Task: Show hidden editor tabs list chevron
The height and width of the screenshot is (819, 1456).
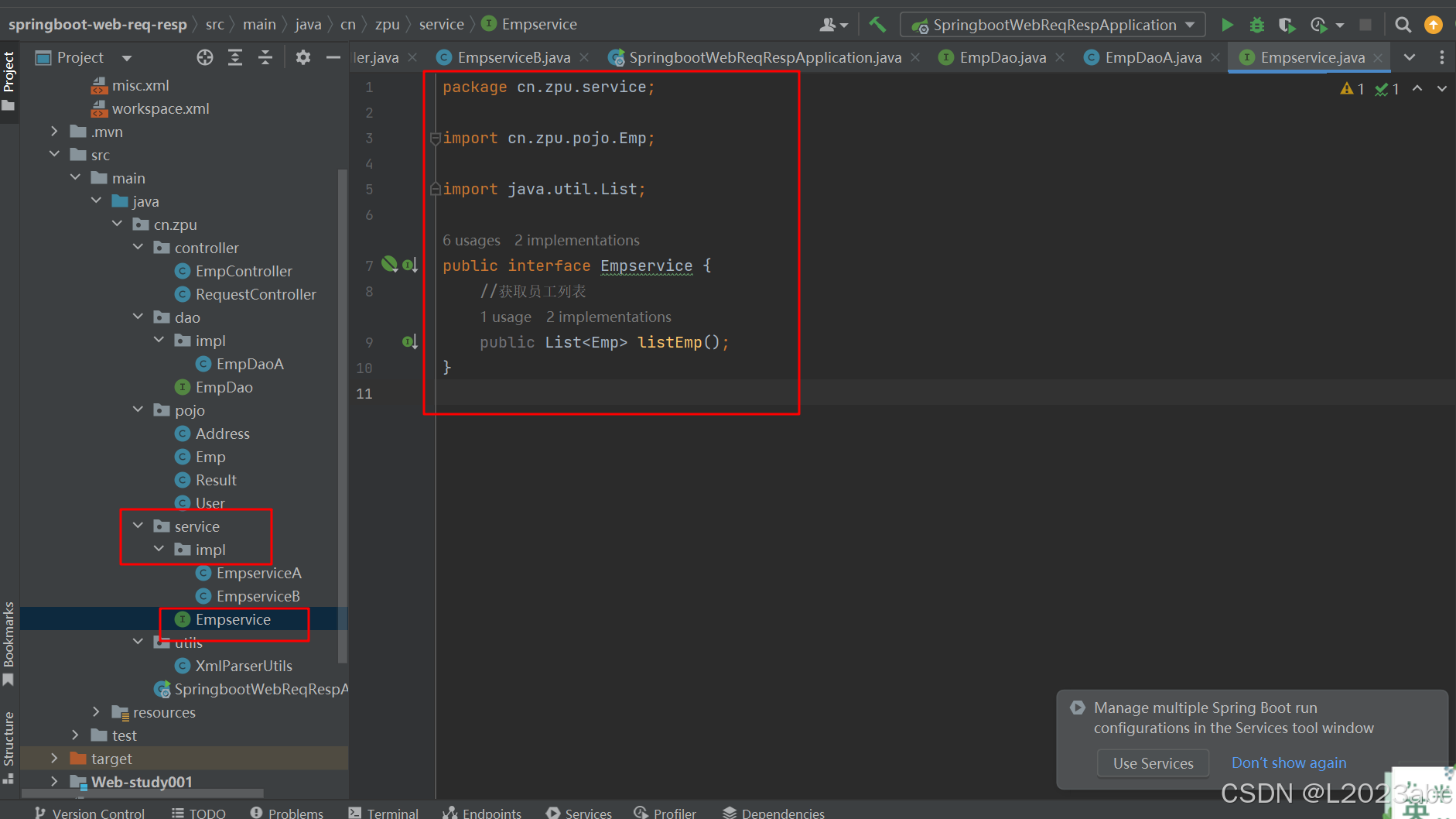Action: 1410,57
